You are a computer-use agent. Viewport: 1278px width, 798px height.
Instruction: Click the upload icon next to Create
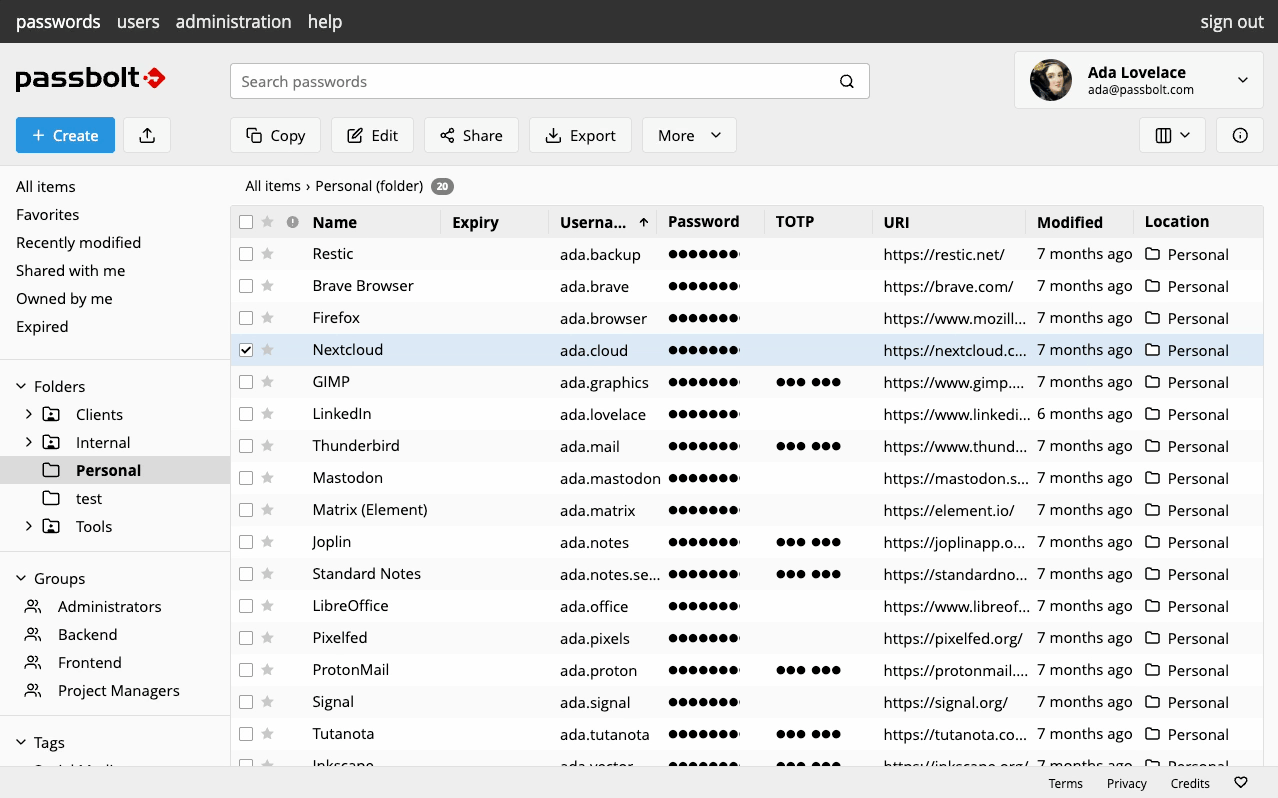147,136
